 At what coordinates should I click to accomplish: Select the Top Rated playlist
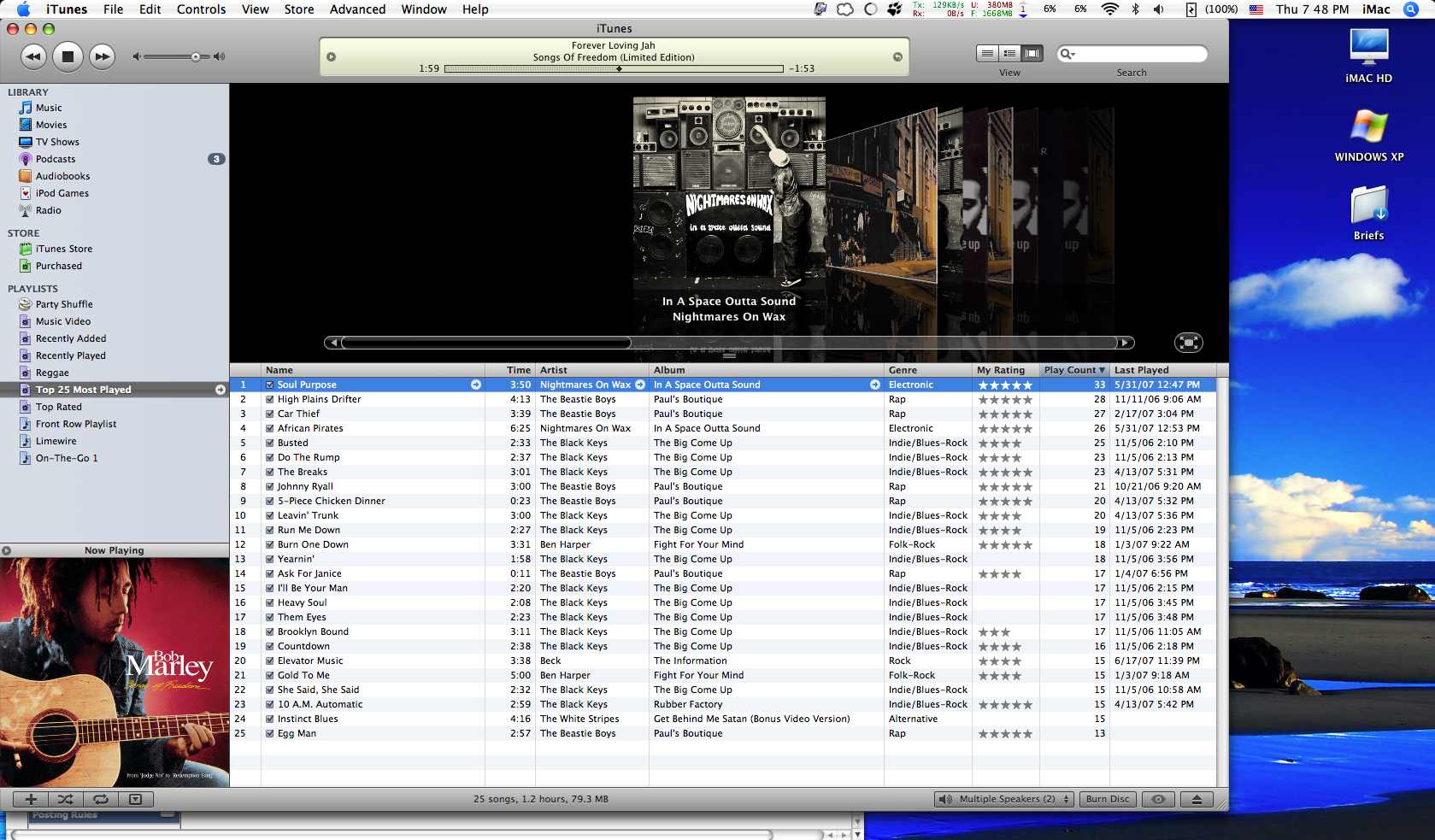click(x=59, y=407)
